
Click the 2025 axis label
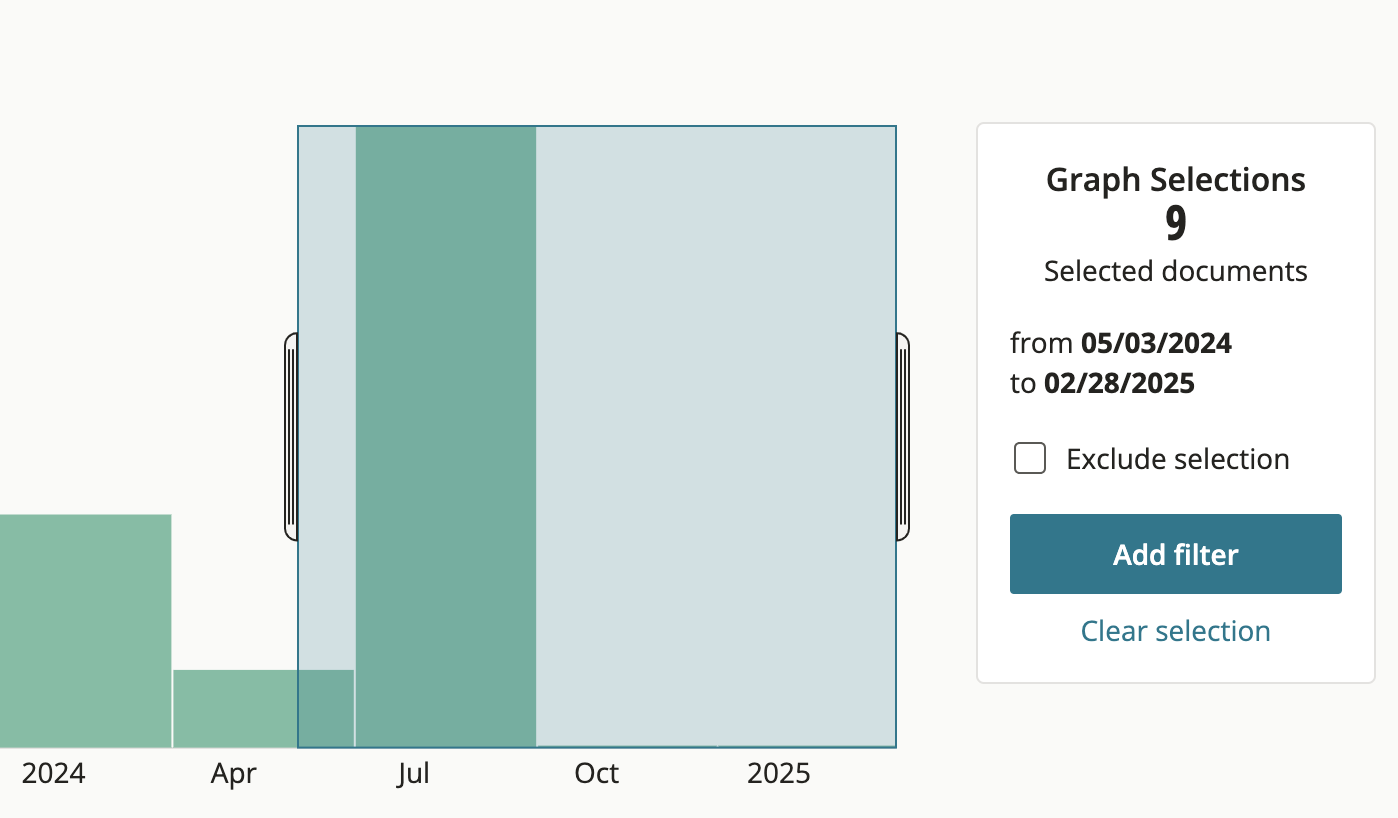tap(779, 773)
